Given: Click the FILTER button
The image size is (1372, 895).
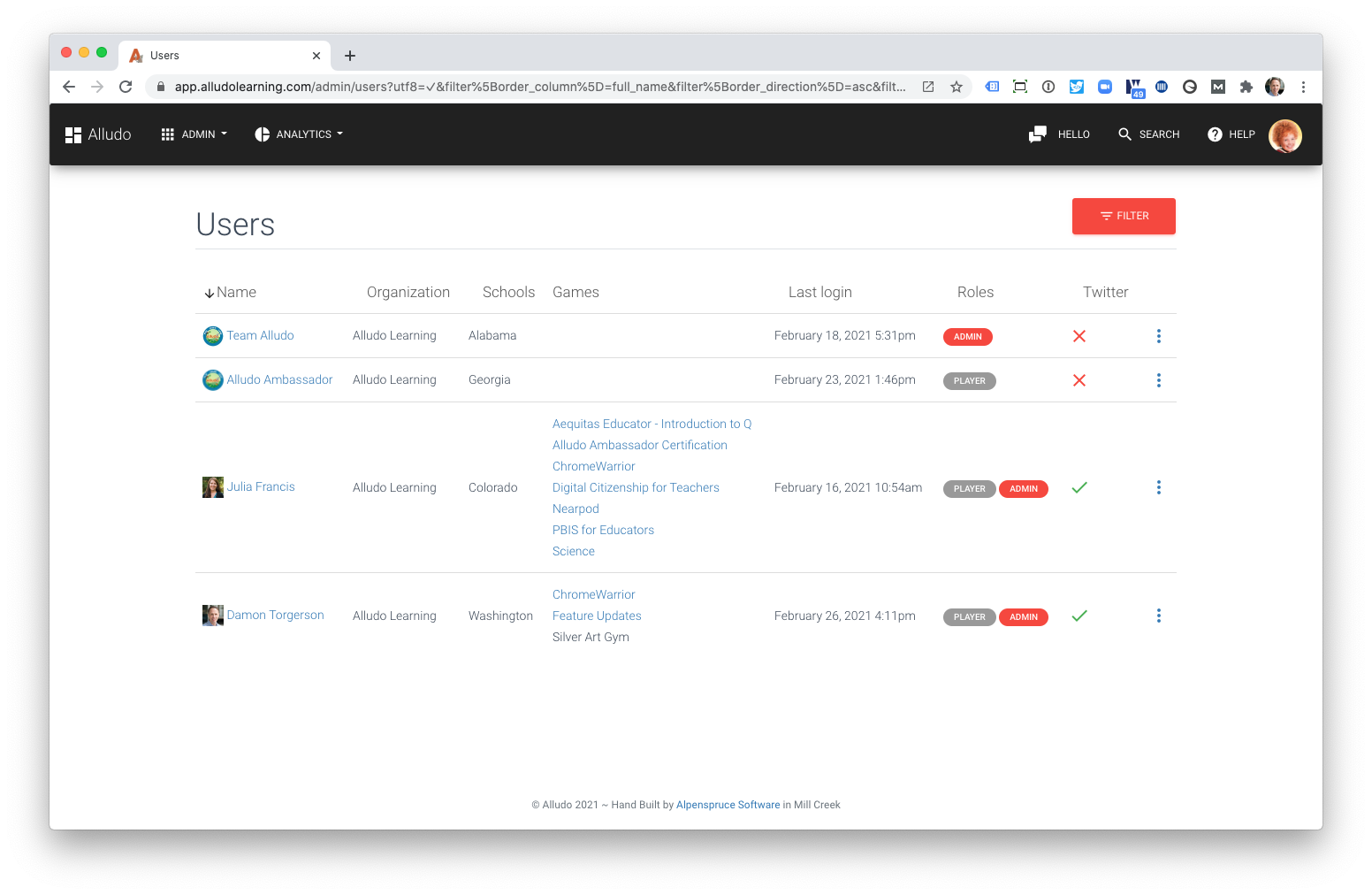Looking at the screenshot, I should pos(1124,216).
